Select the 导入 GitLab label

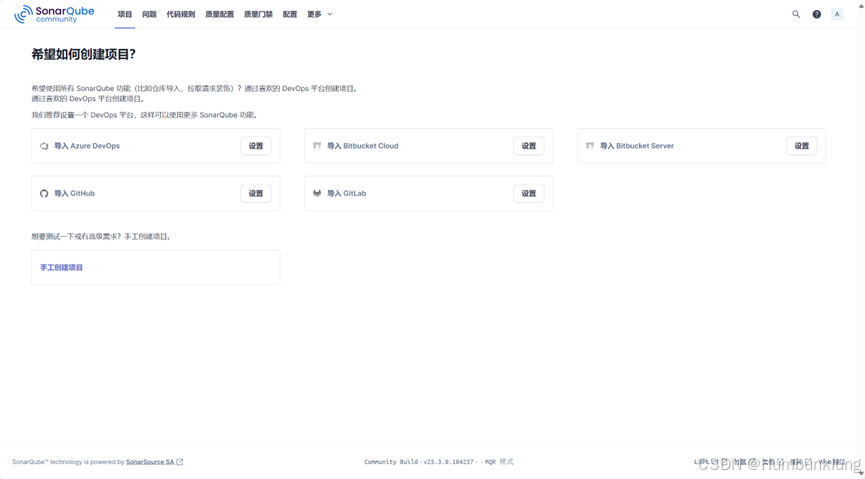point(346,194)
